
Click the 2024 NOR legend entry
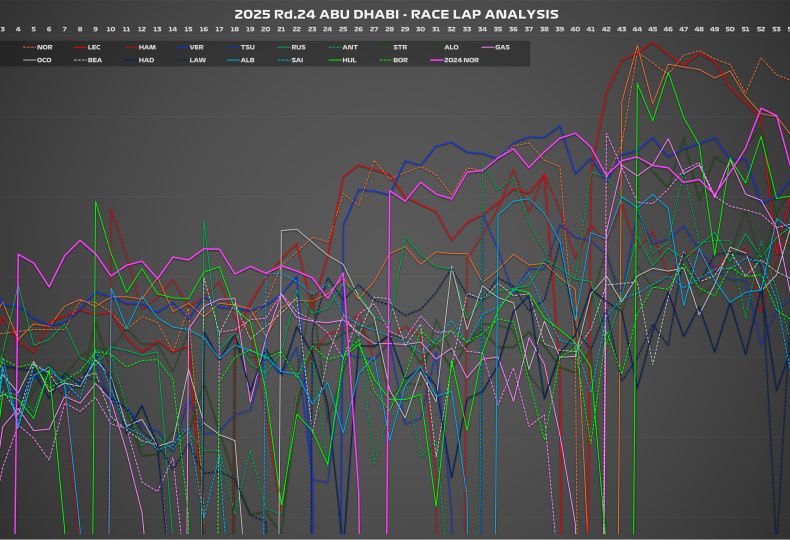pyautogui.click(x=459, y=60)
